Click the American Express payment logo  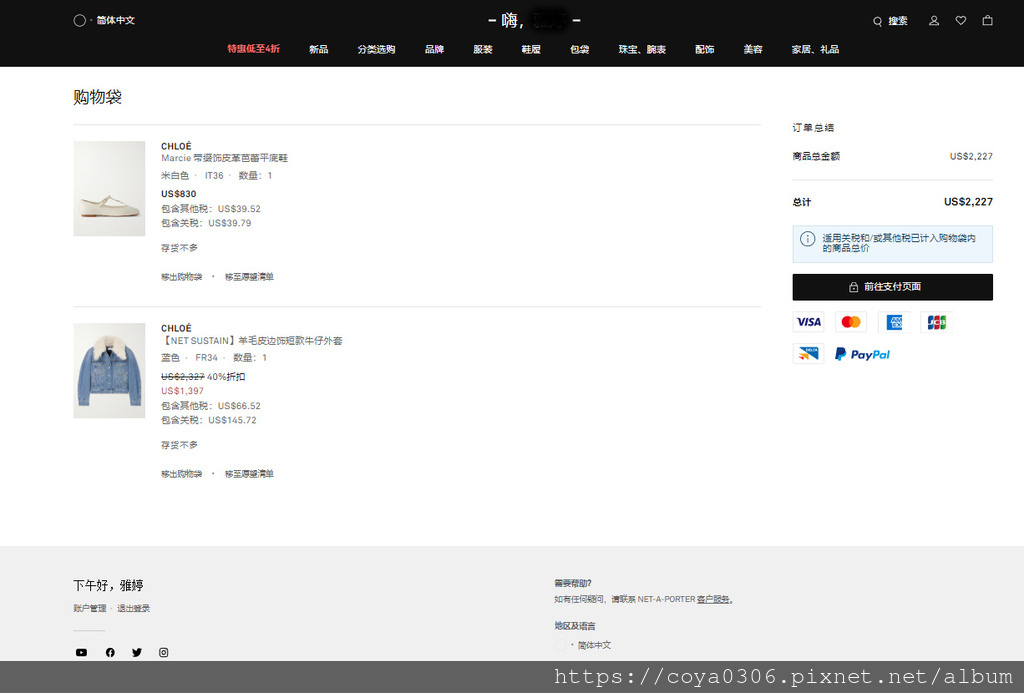894,322
